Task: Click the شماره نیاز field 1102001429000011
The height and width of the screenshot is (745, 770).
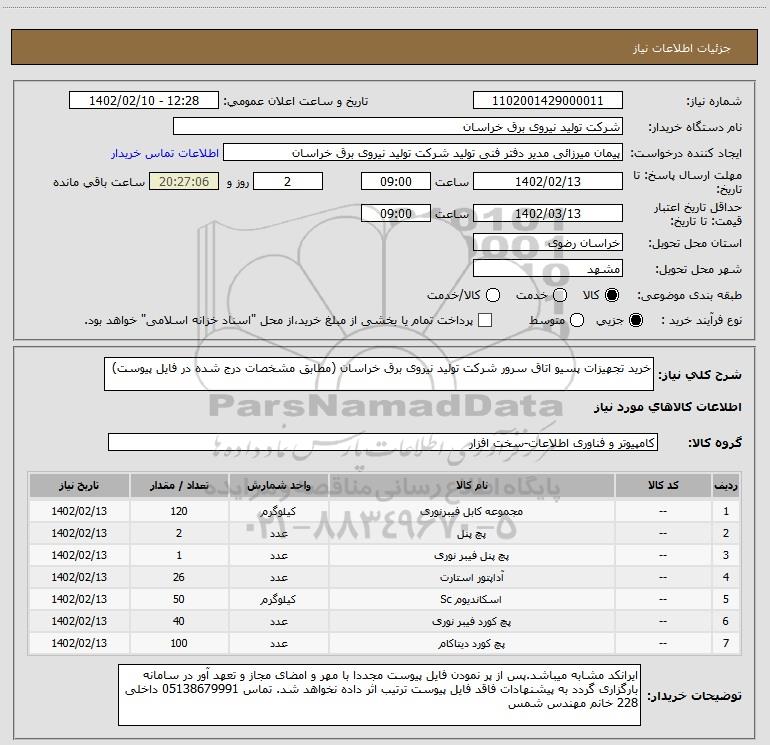Action: 548,101
